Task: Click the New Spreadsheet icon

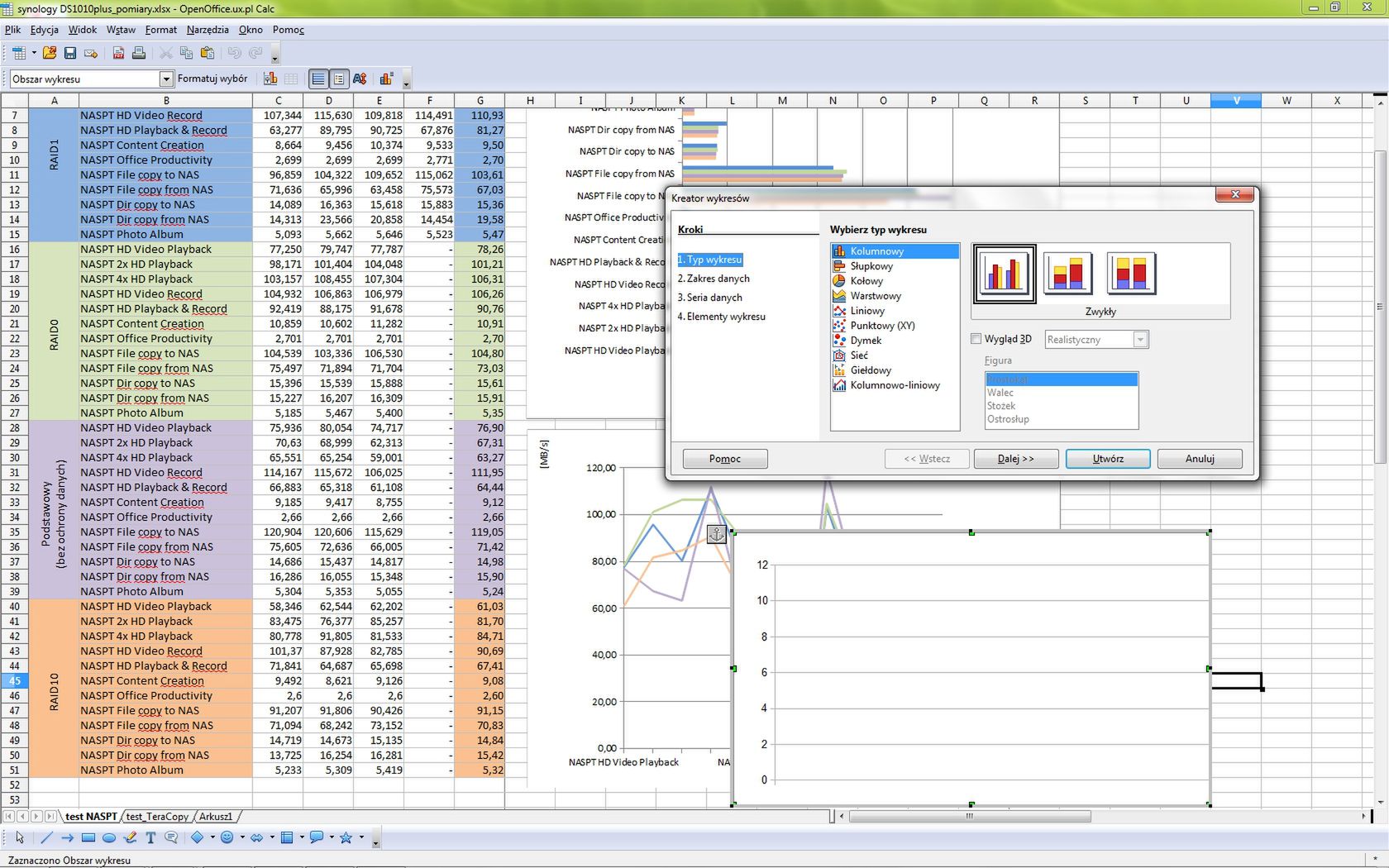Action: pyautogui.click(x=18, y=53)
